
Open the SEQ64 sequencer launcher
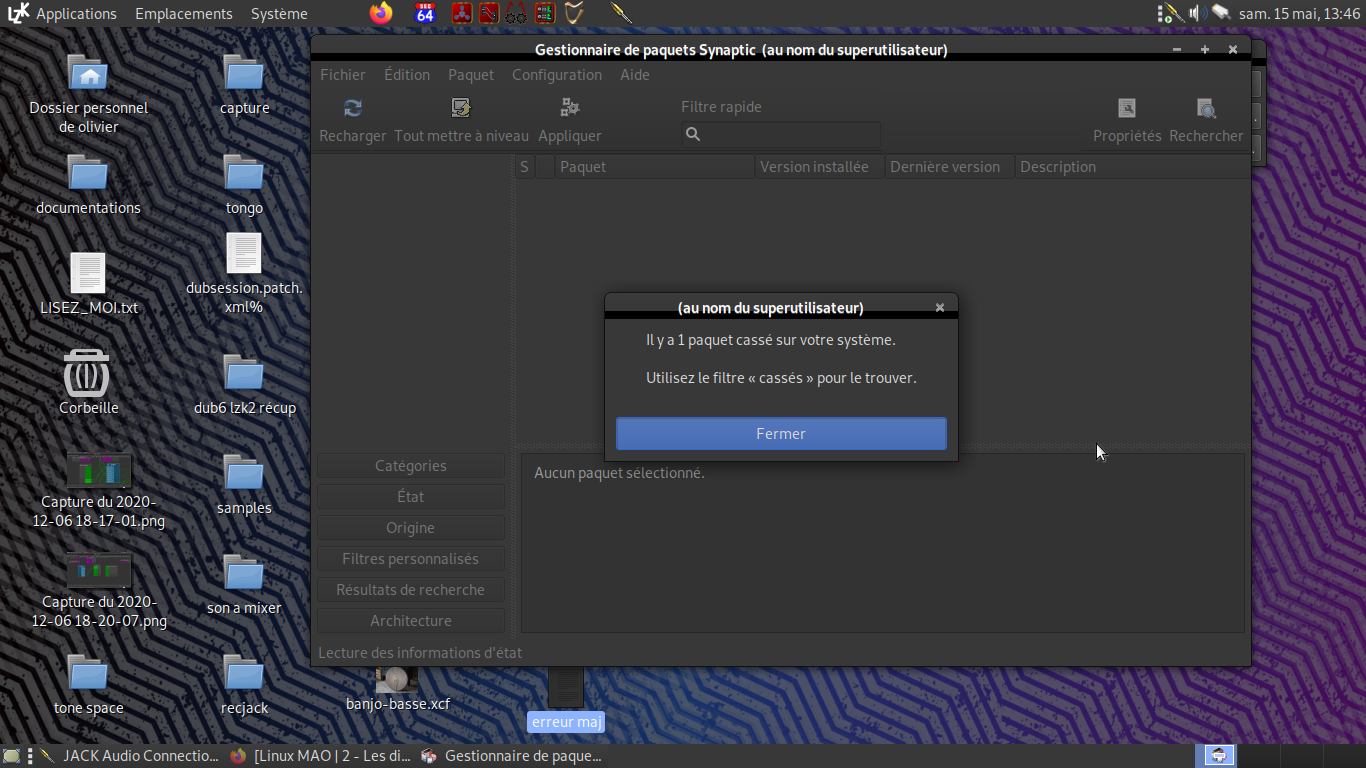(425, 13)
